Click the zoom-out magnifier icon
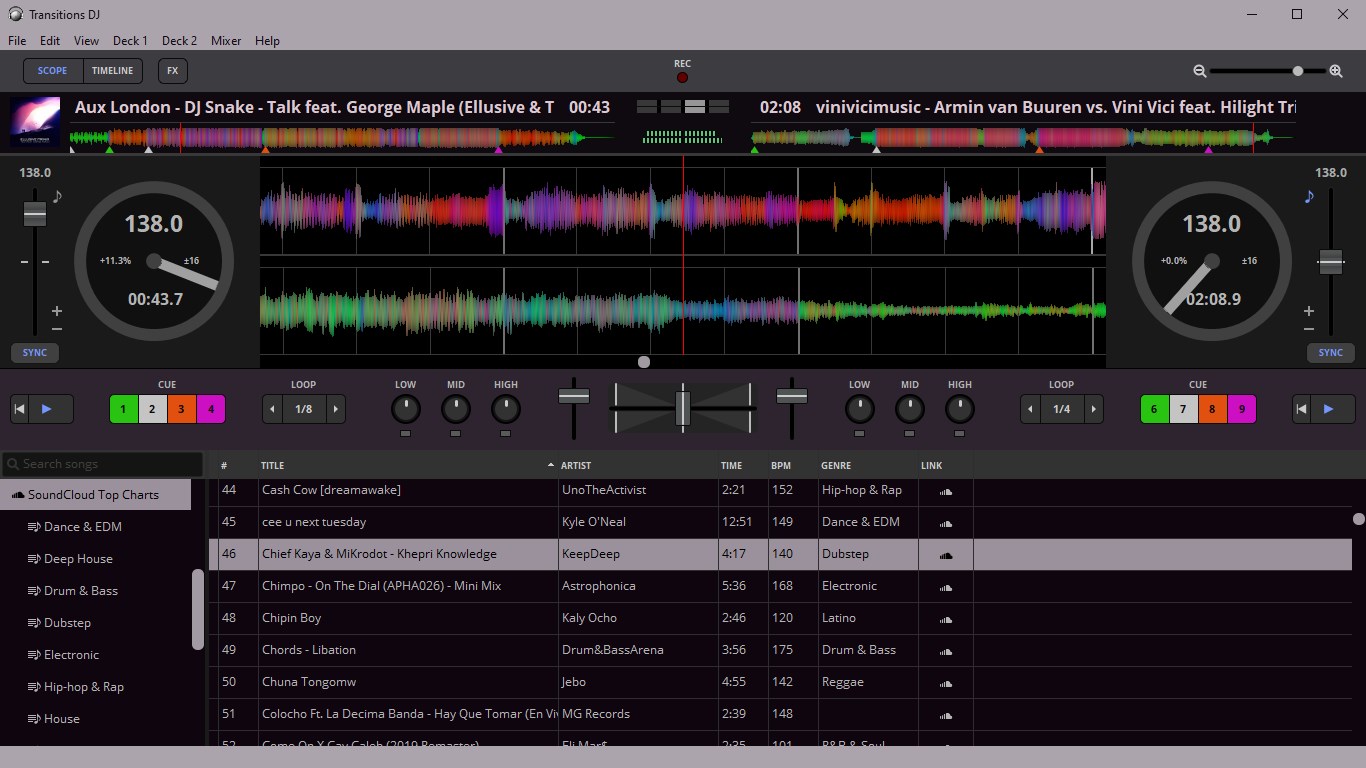1366x768 pixels. click(x=1199, y=71)
